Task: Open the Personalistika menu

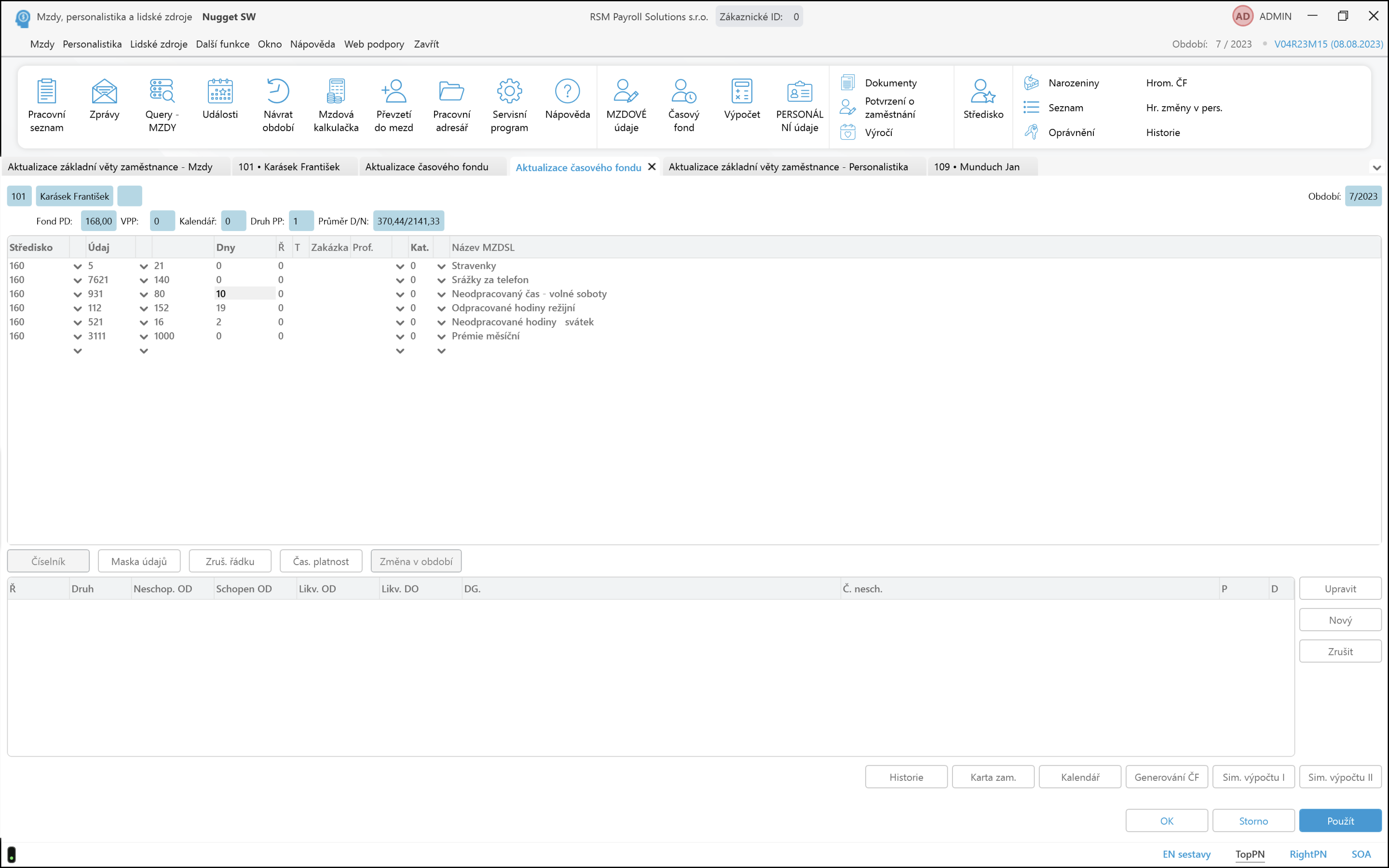Action: tap(92, 44)
